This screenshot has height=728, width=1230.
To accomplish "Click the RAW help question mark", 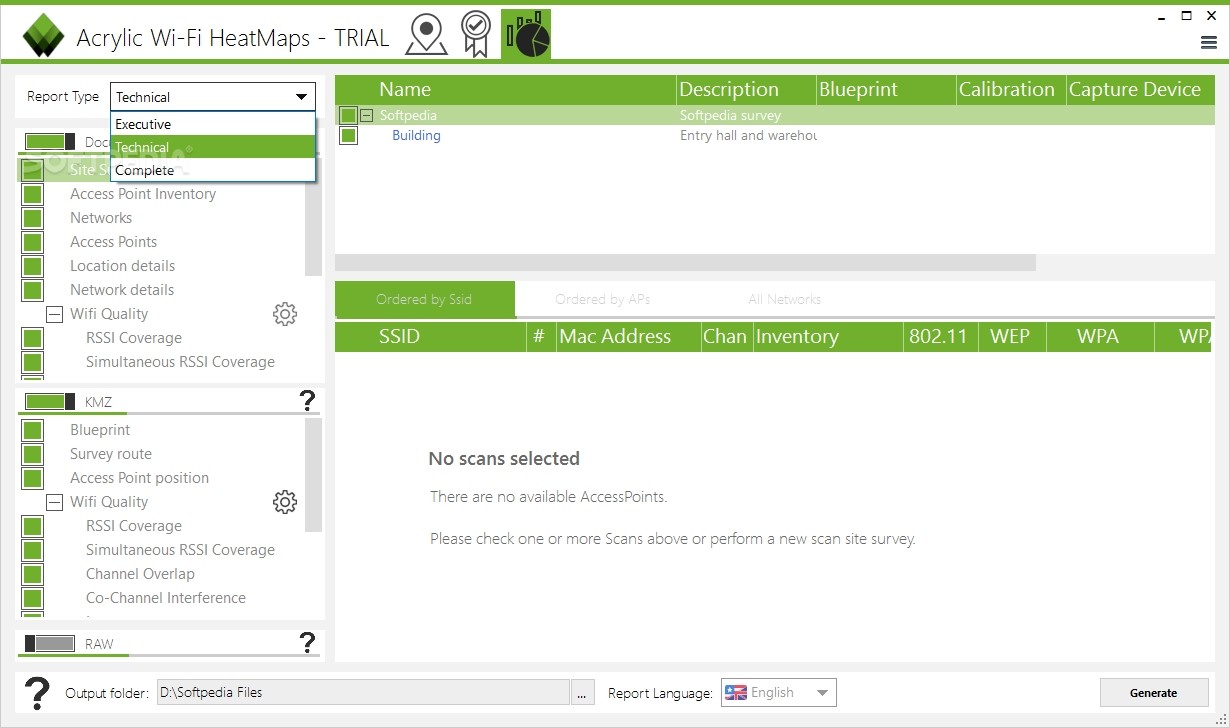I will click(307, 643).
